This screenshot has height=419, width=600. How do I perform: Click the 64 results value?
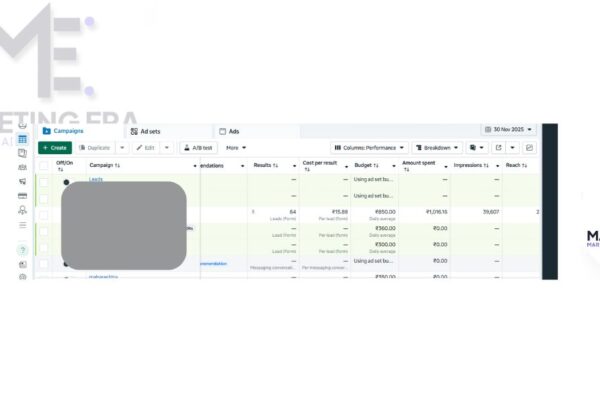pos(293,212)
